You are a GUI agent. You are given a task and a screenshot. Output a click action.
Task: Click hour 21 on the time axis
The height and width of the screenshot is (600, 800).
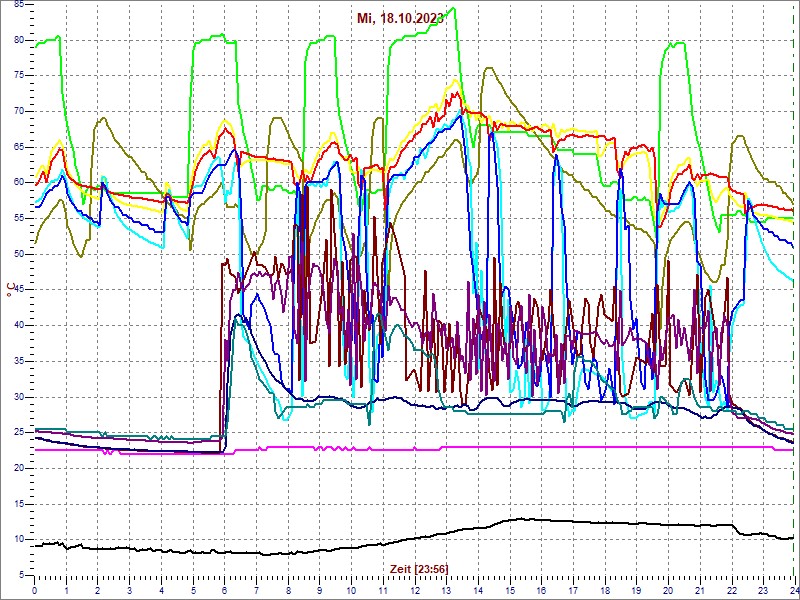click(699, 590)
